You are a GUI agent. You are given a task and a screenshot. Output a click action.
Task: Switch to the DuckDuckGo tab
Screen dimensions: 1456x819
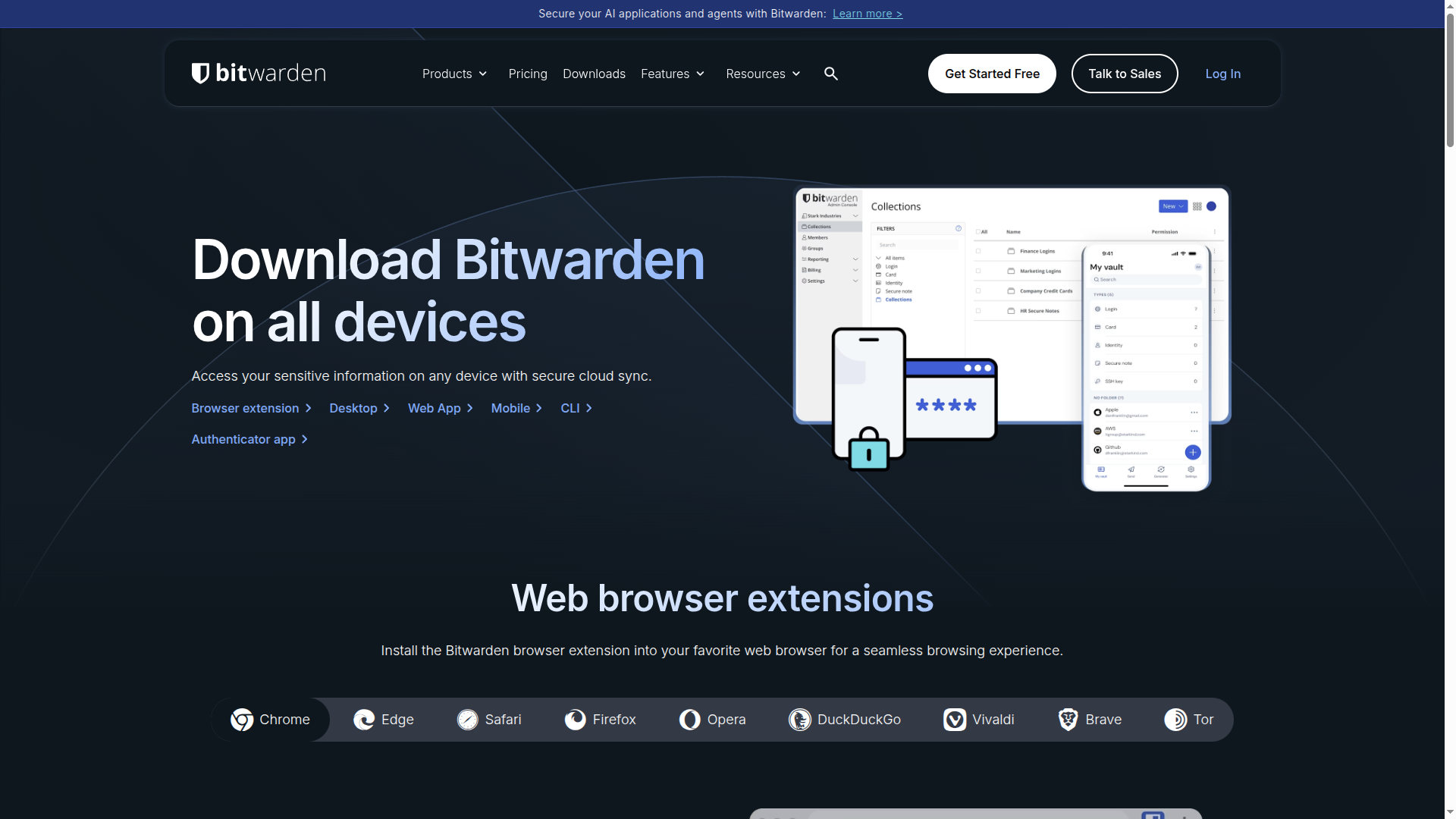845,720
